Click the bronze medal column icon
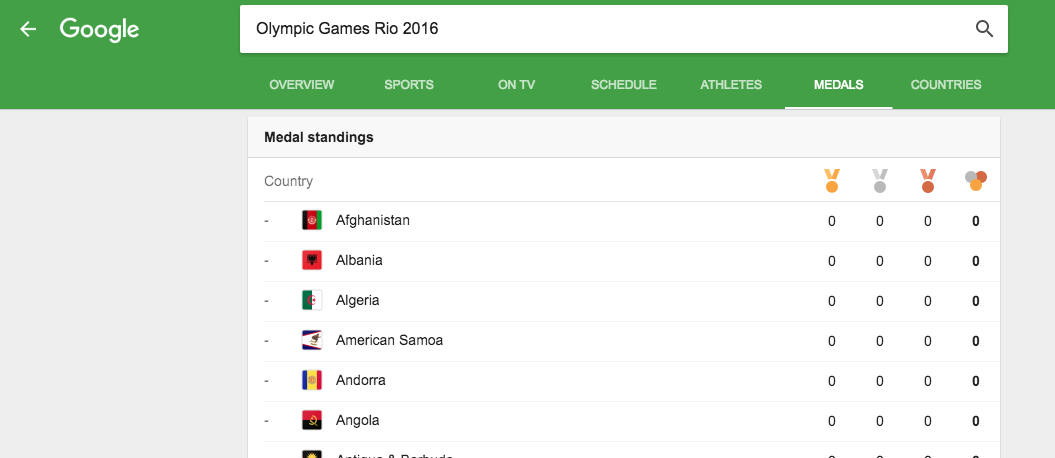 [x=928, y=181]
